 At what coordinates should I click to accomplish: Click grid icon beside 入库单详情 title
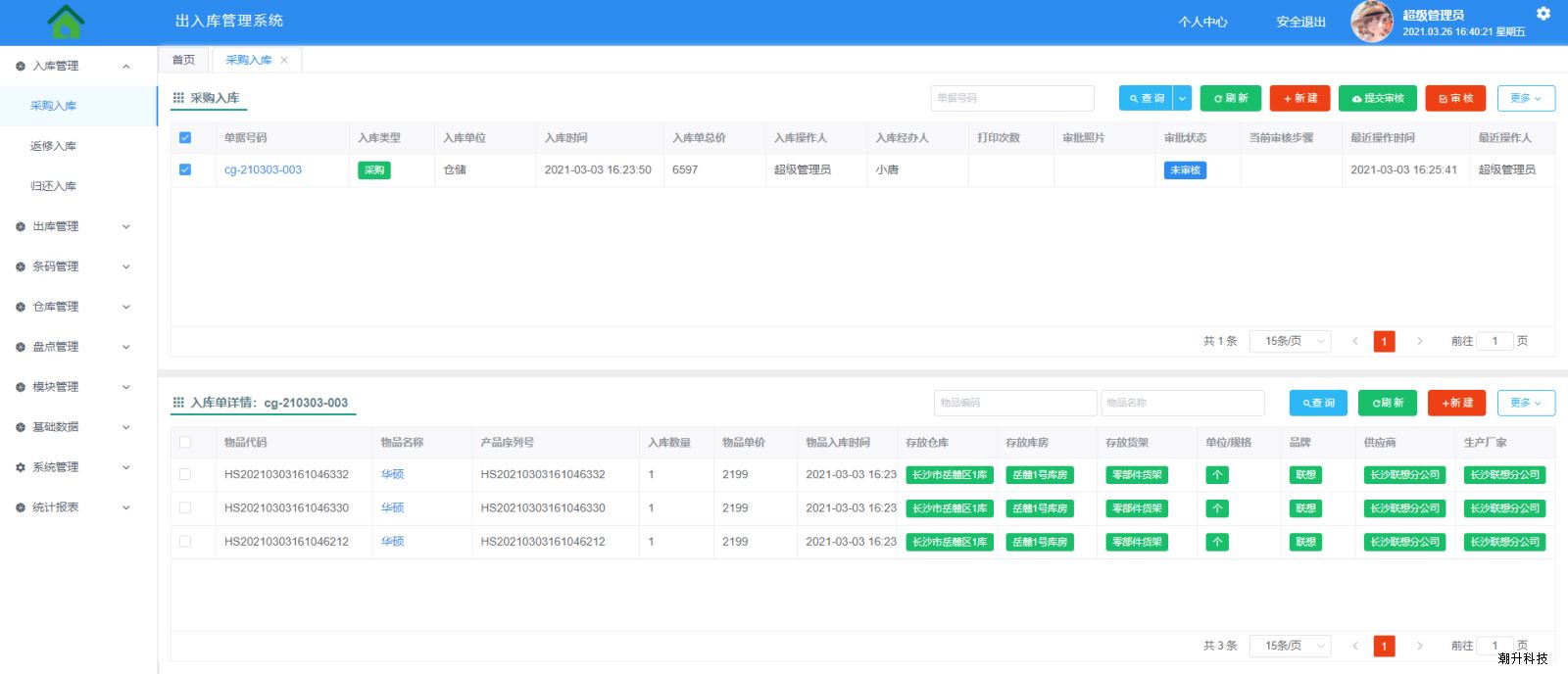coord(178,403)
